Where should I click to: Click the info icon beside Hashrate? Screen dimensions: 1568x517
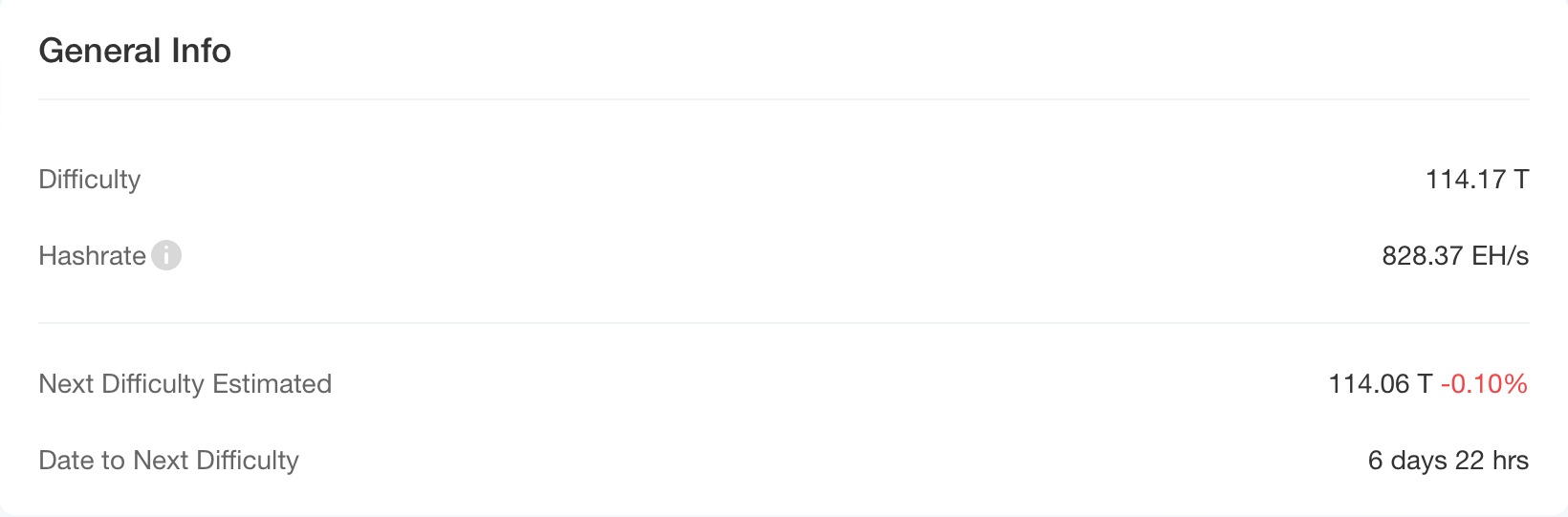click(x=166, y=255)
